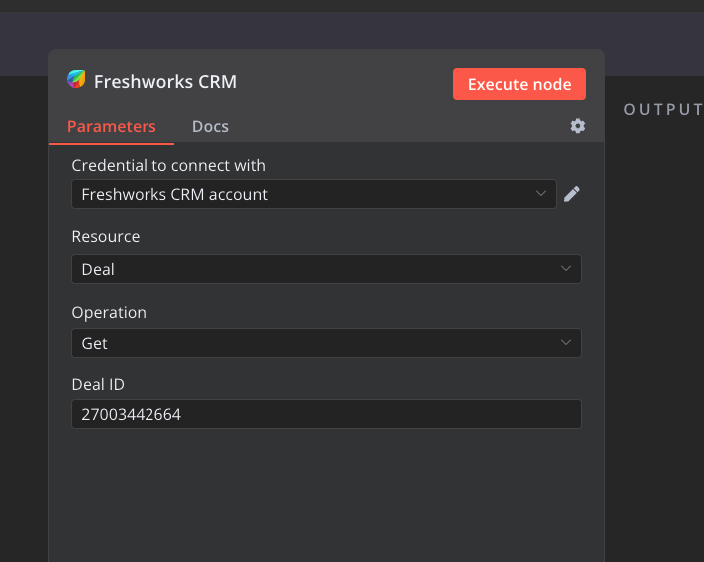The width and height of the screenshot is (704, 562).
Task: Click the Operation field label
Action: pos(109,312)
